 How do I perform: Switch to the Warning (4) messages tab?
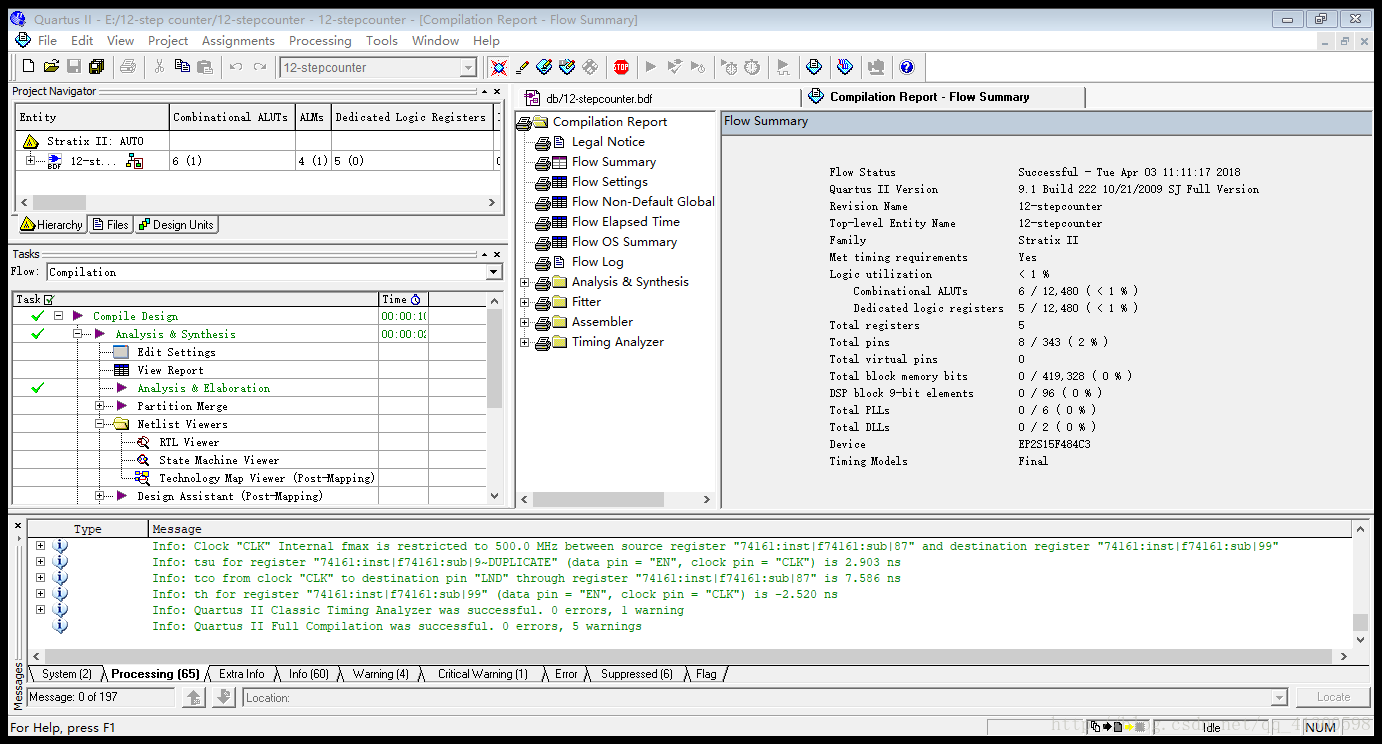pos(379,674)
